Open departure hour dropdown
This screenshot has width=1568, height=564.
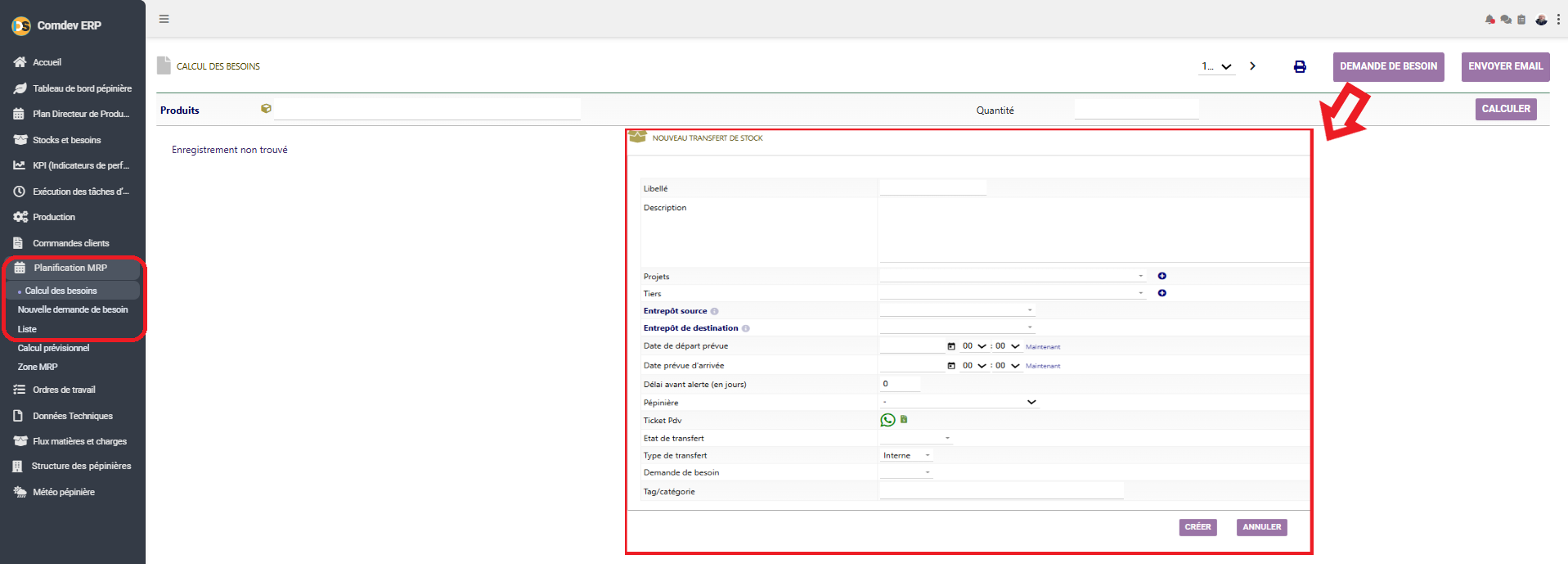point(974,346)
